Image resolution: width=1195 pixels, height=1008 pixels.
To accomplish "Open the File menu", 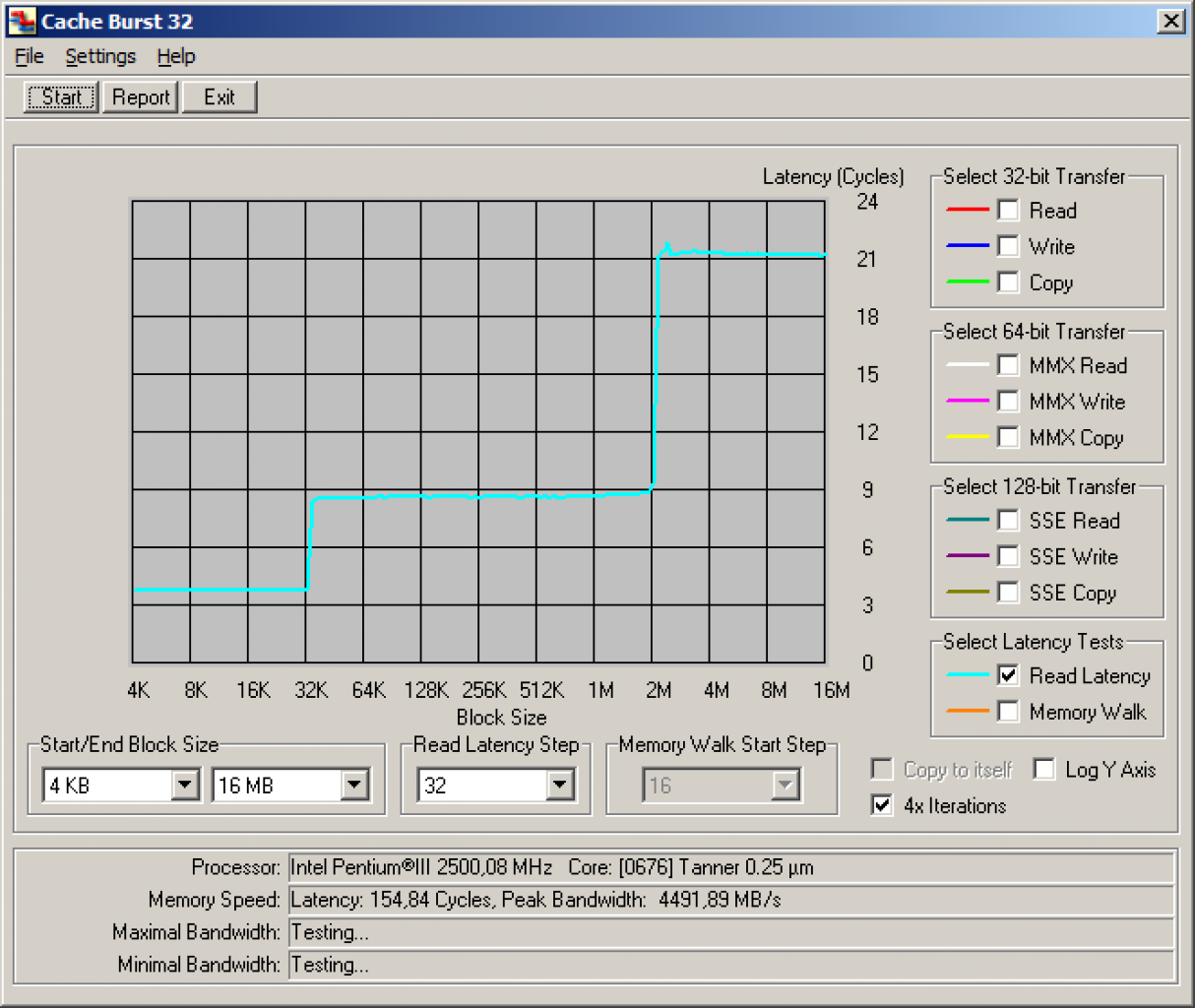I will [30, 56].
